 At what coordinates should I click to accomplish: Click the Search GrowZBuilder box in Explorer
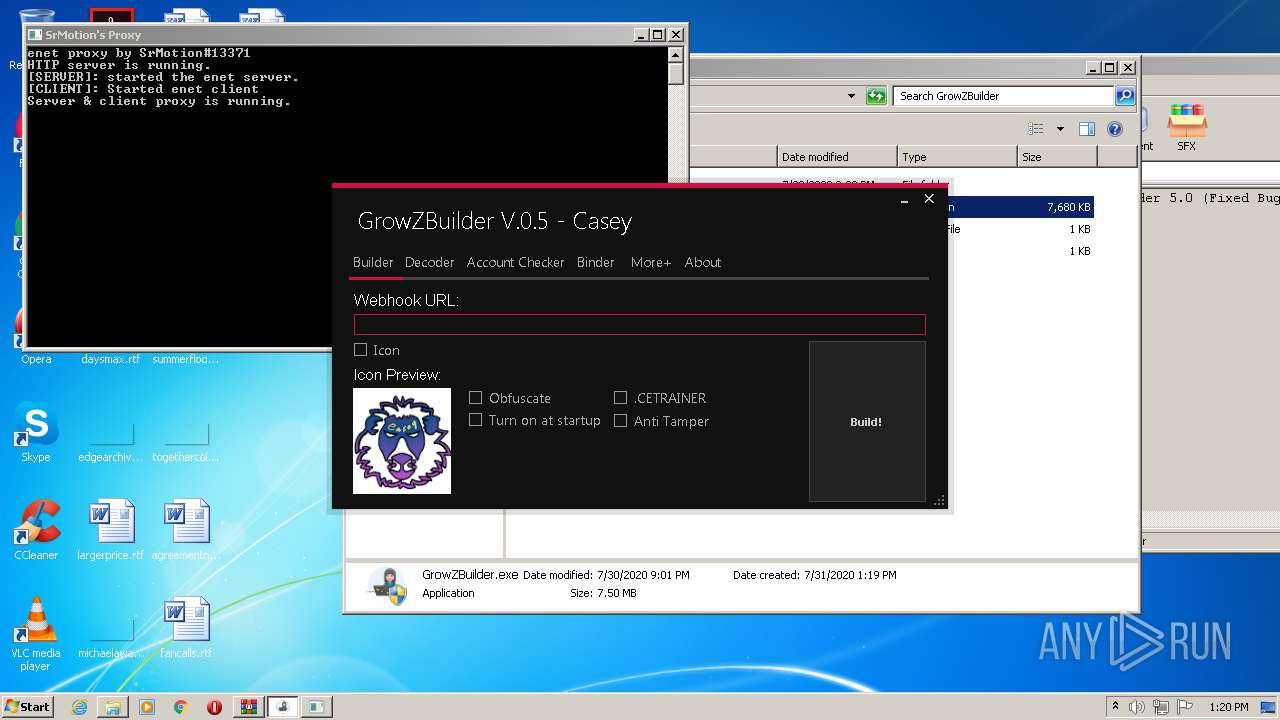click(x=1003, y=96)
